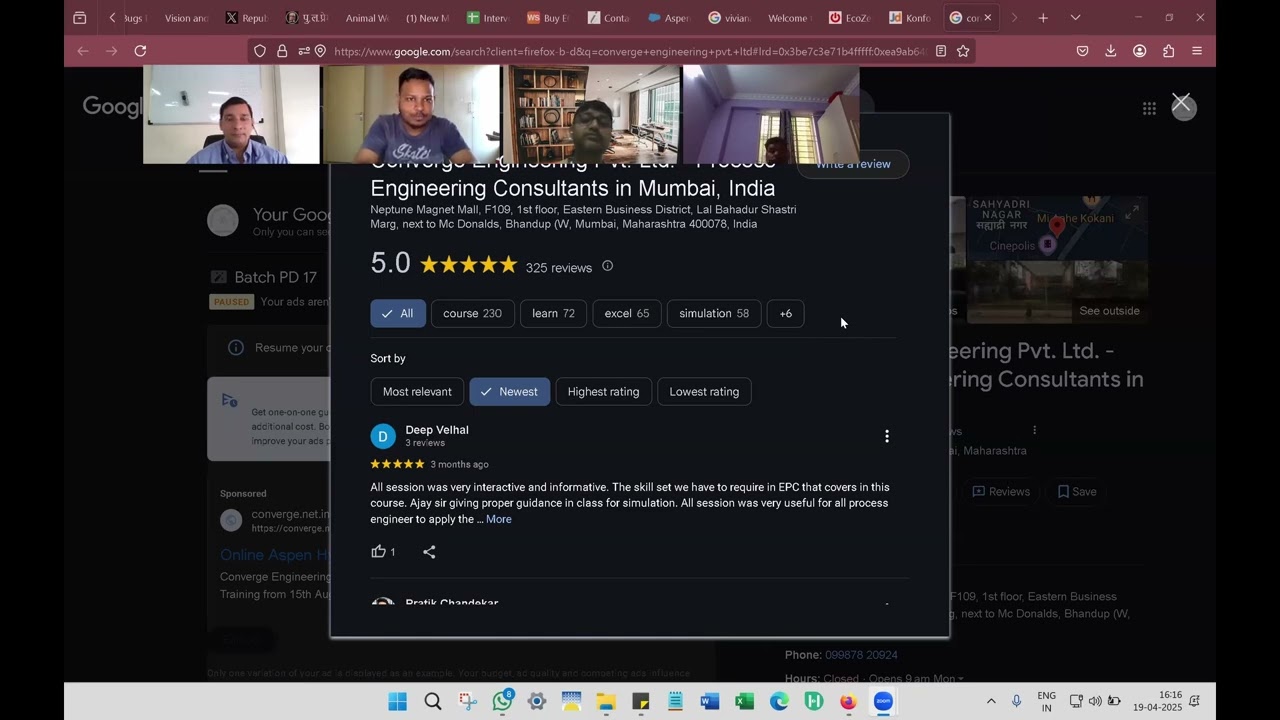Screen dimensions: 1280x720
Task: Like Deep Velhal's review
Action: 378,552
